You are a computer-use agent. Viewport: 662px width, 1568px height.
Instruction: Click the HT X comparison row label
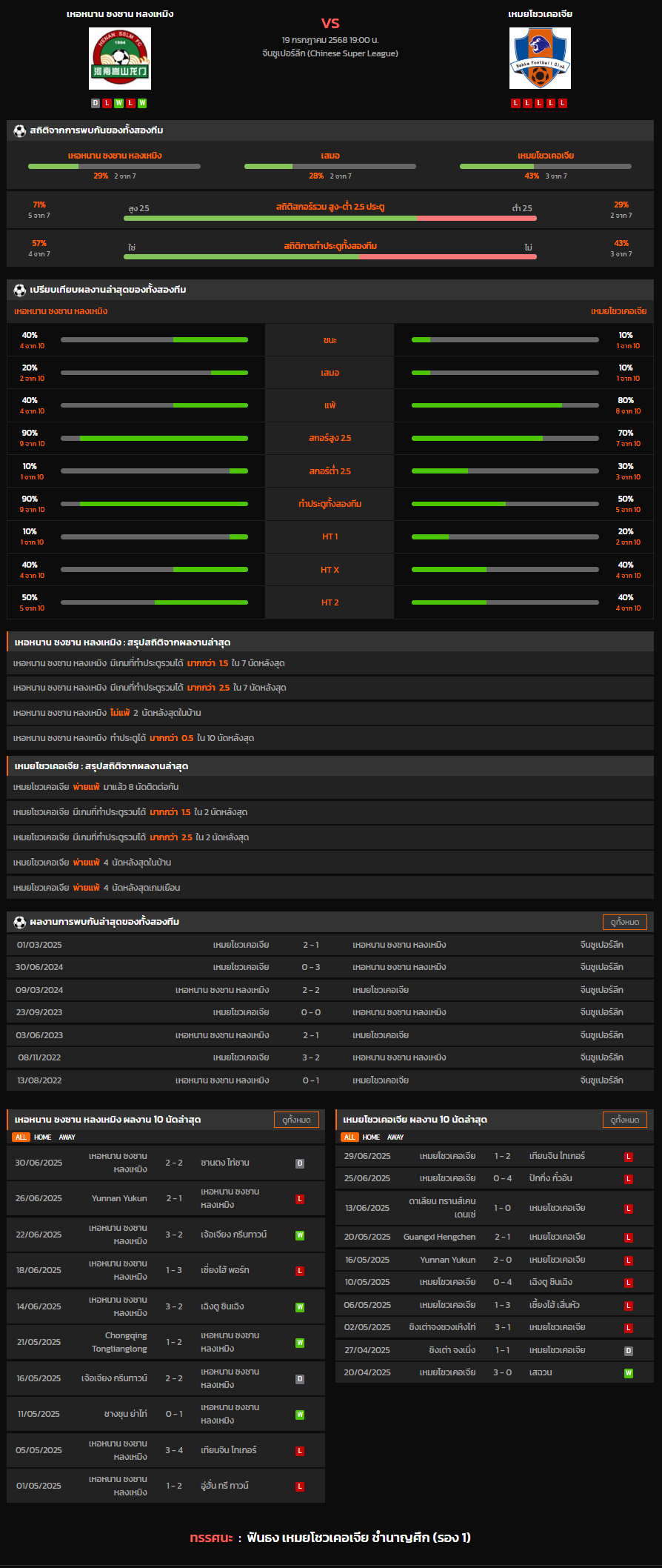coord(330,571)
